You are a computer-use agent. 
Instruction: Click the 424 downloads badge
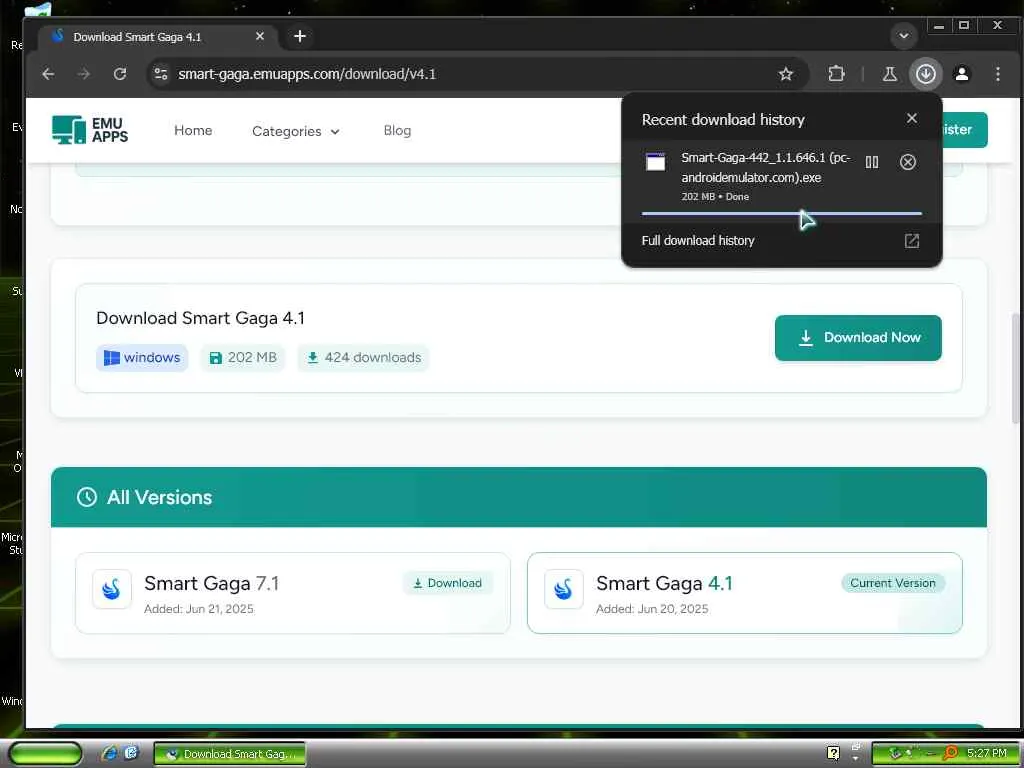click(364, 357)
